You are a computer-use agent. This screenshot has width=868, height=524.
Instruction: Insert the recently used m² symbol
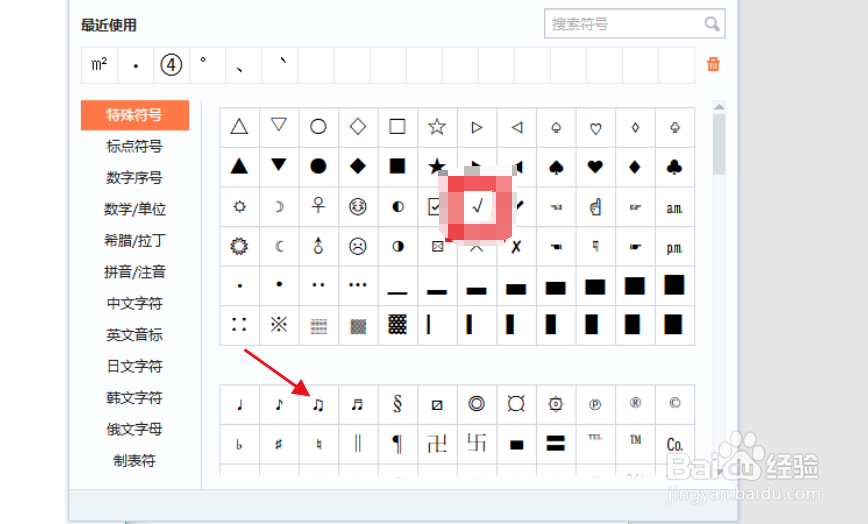tap(100, 65)
